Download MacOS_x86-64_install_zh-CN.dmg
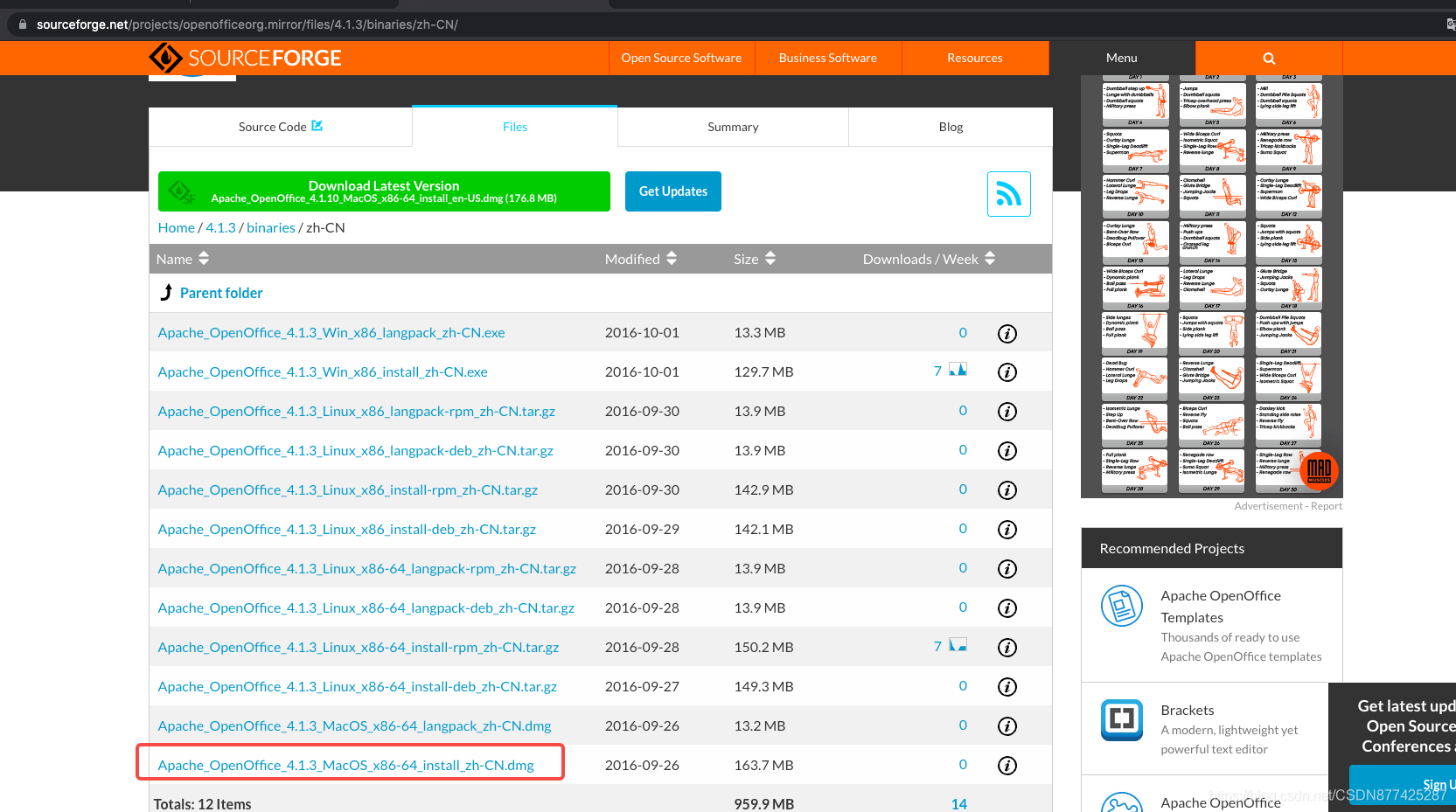1456x812 pixels. (x=346, y=765)
